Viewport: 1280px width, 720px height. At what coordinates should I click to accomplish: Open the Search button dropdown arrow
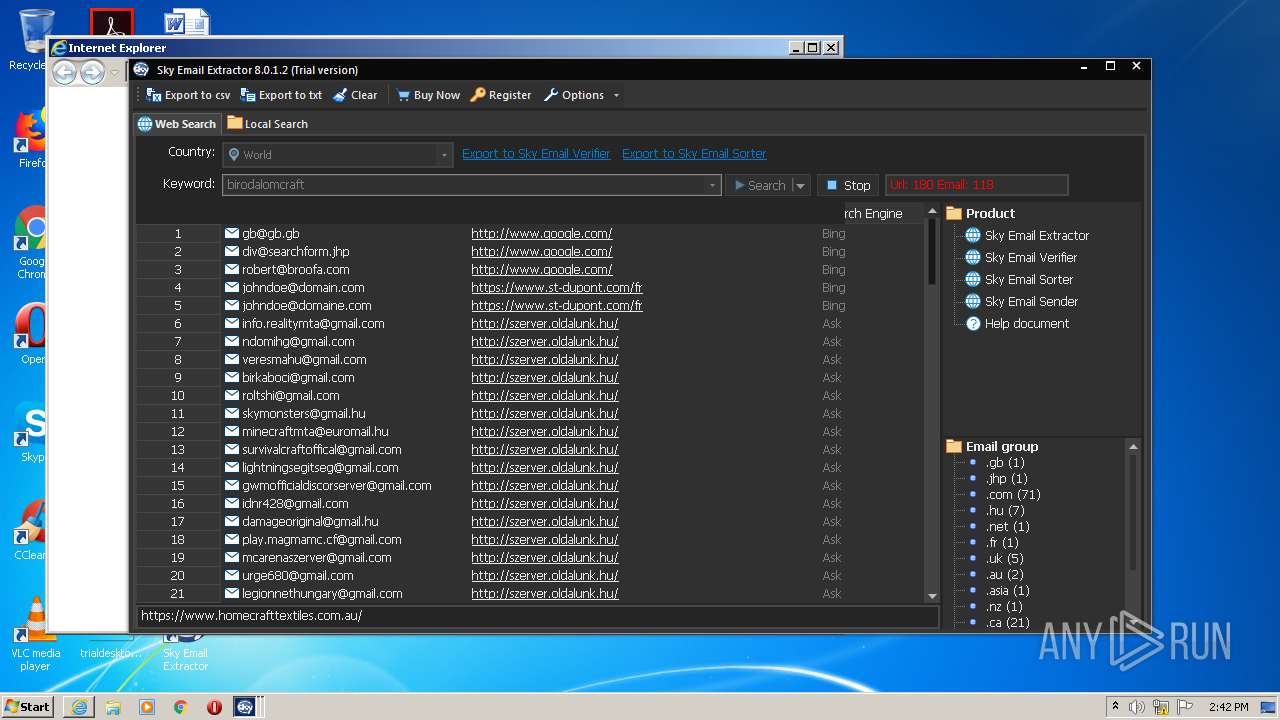(800, 185)
